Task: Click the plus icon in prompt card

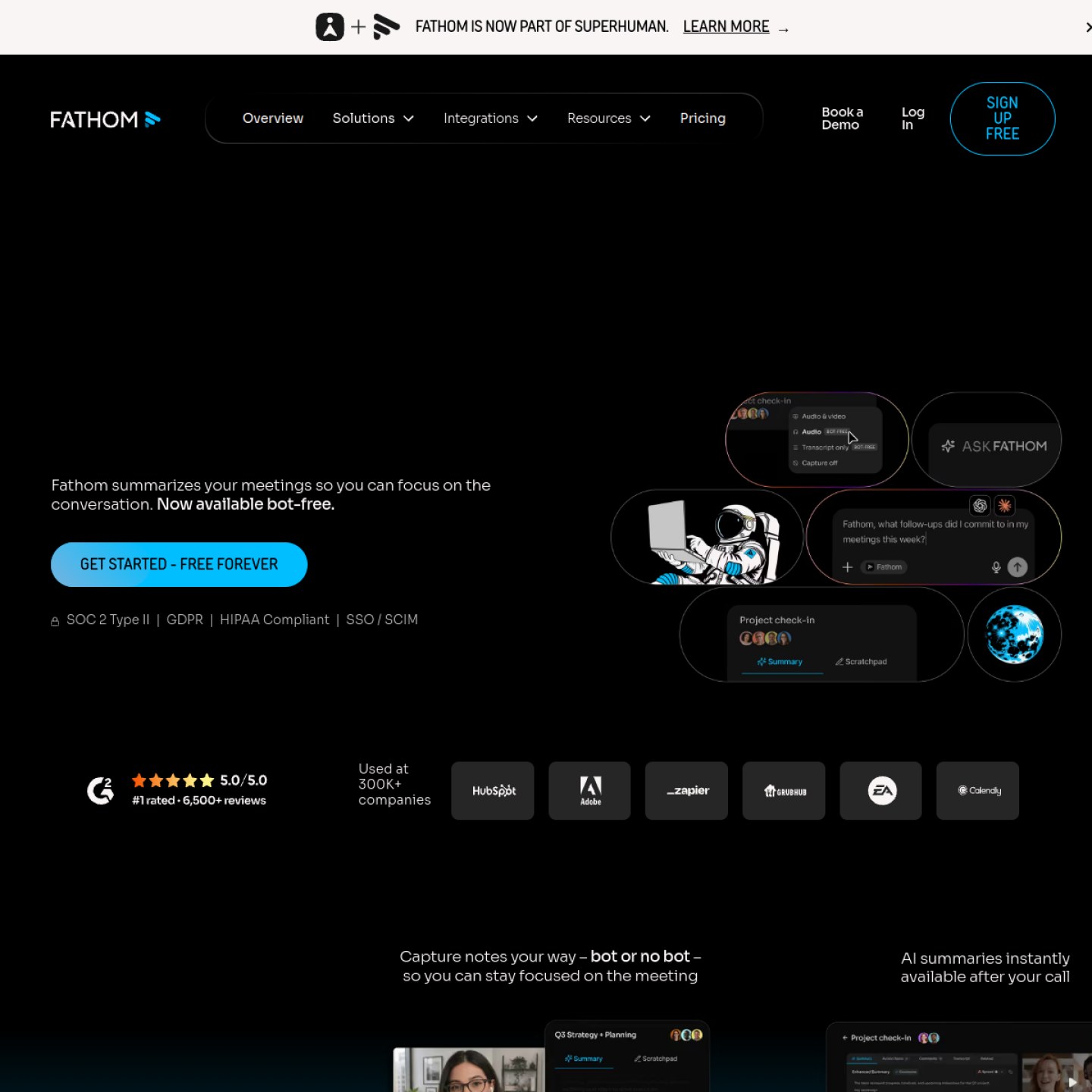Action: click(x=848, y=567)
